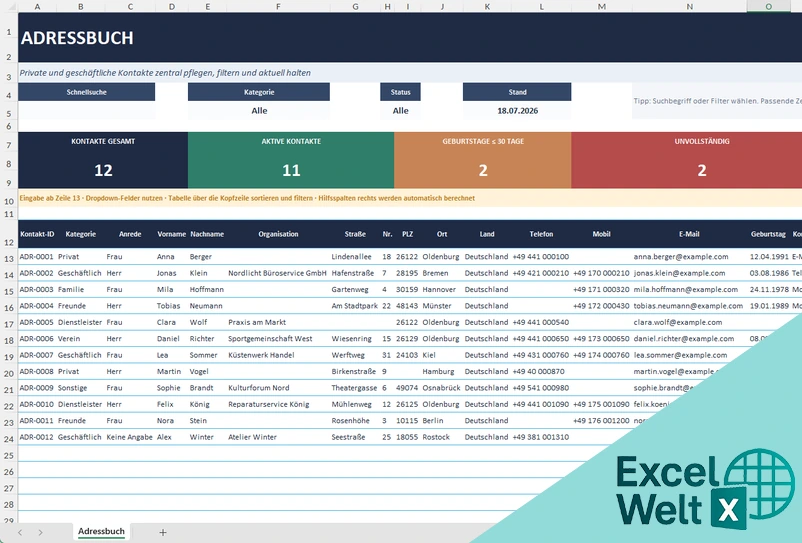Click the Kontakte Gesamt tile value 12
Image resolution: width=802 pixels, height=543 pixels.
click(x=103, y=170)
